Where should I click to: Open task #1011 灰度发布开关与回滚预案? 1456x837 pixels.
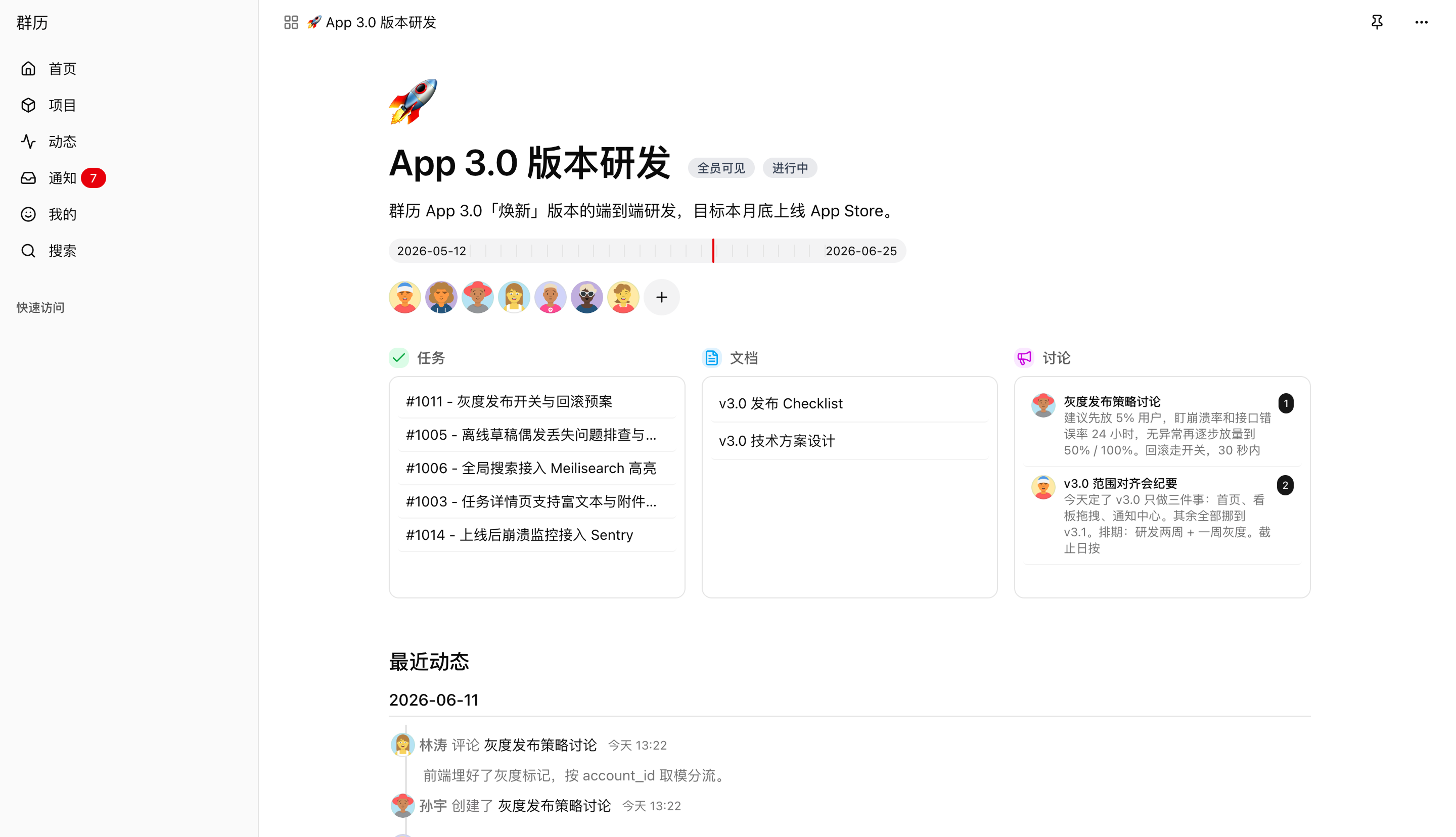(x=536, y=401)
